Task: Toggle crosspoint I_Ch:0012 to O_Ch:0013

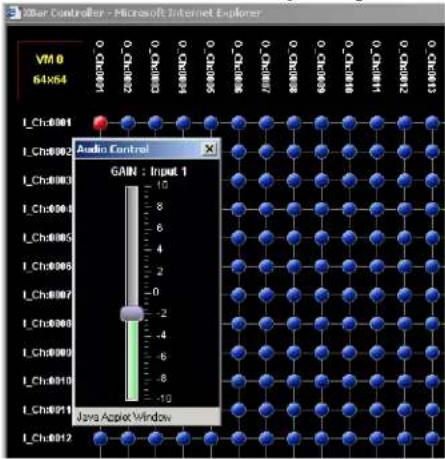Action: point(433,438)
